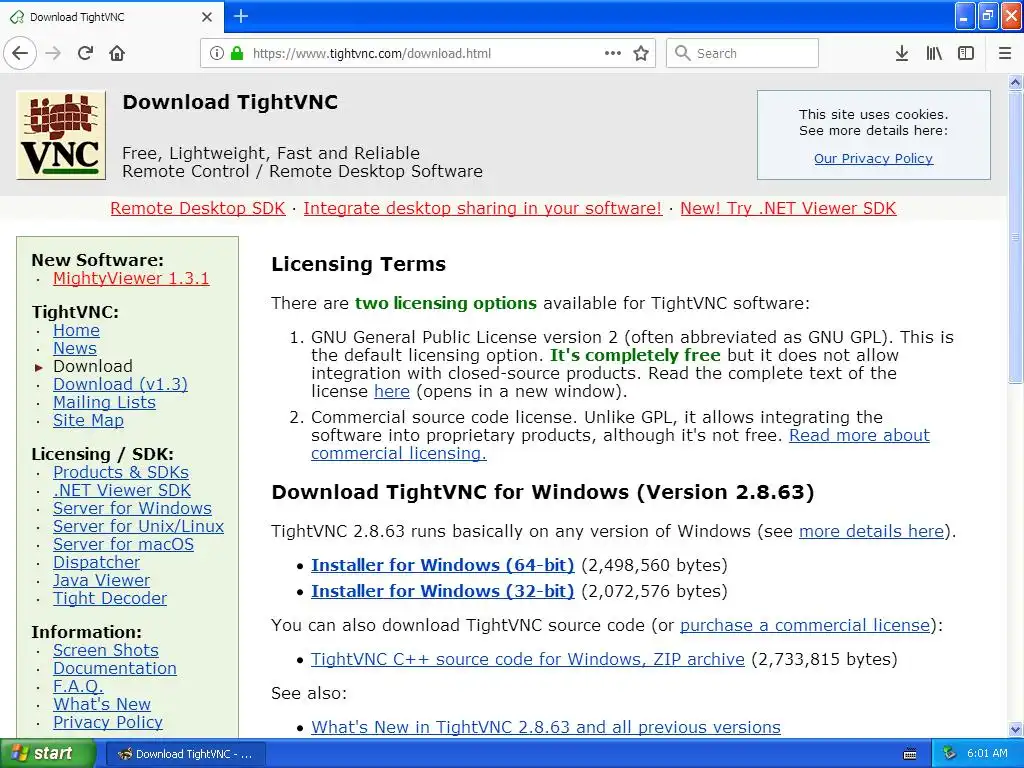Open New! Try .NET Viewer SDK link
Viewport: 1024px width, 768px height.
tap(788, 208)
